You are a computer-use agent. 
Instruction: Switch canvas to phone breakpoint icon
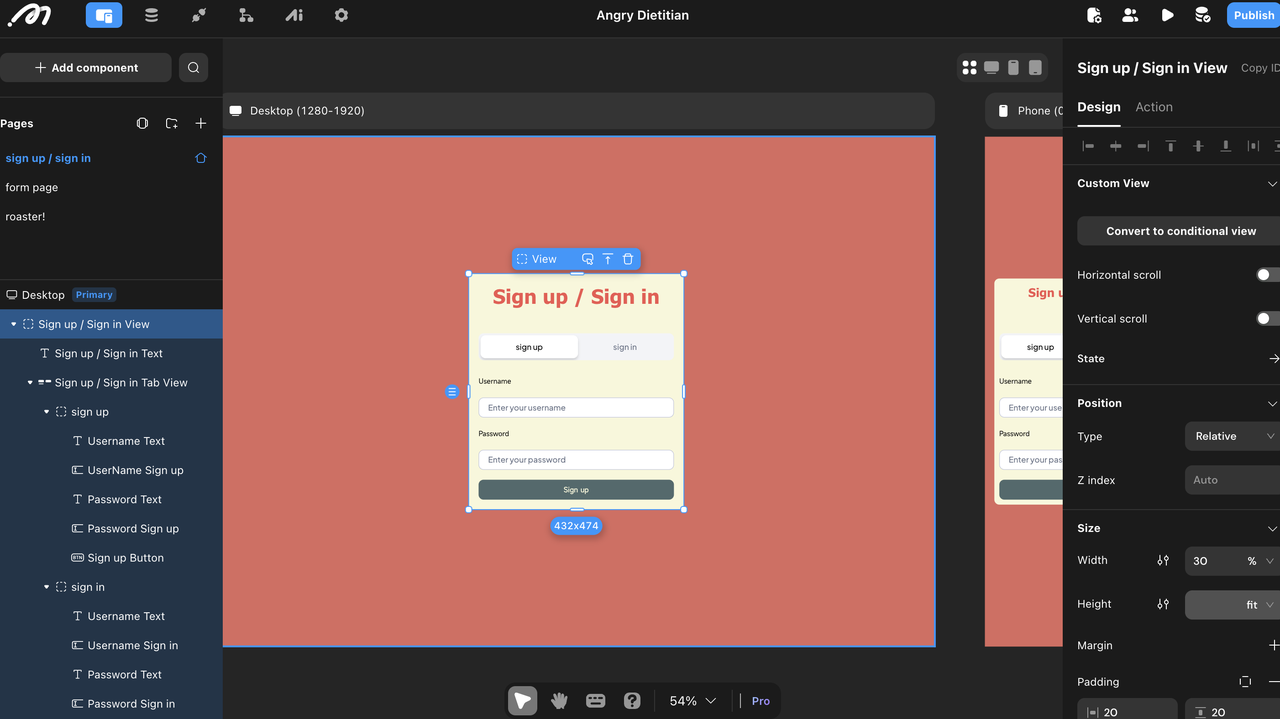click(1013, 68)
